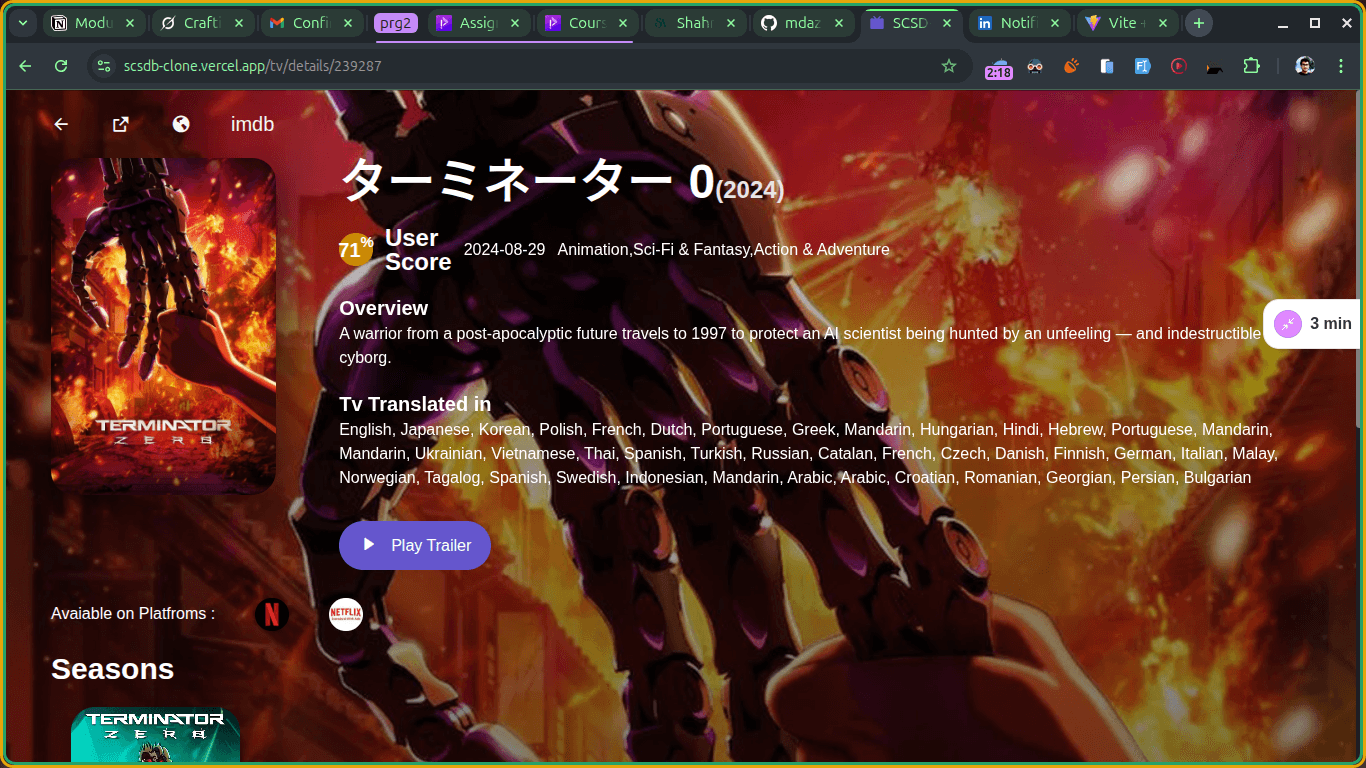Click the 71% user score badge
Screen dimensions: 1366x768
coord(355,250)
